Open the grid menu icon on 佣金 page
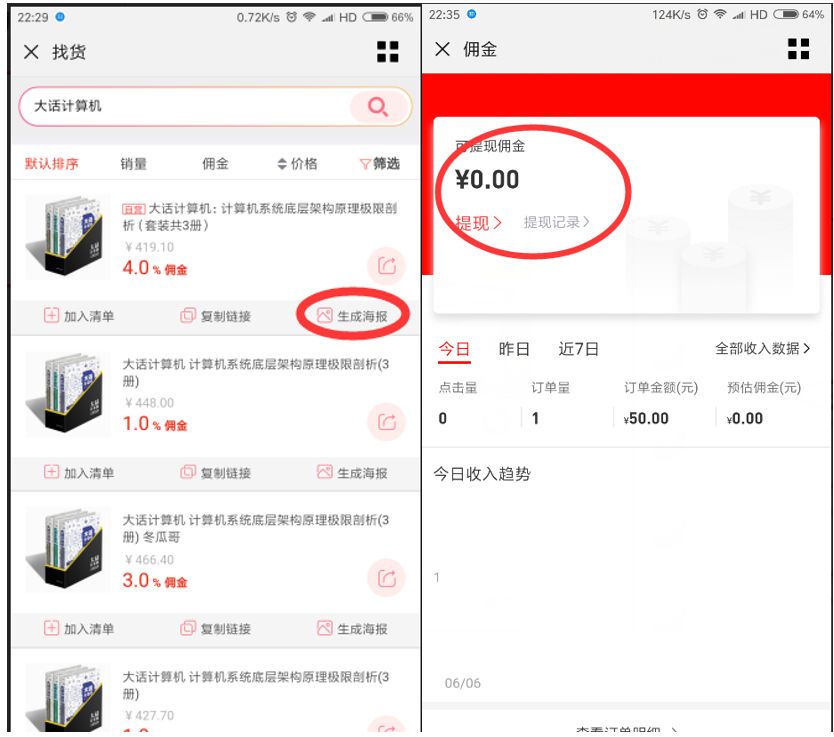The width and height of the screenshot is (834, 737). tap(798, 49)
